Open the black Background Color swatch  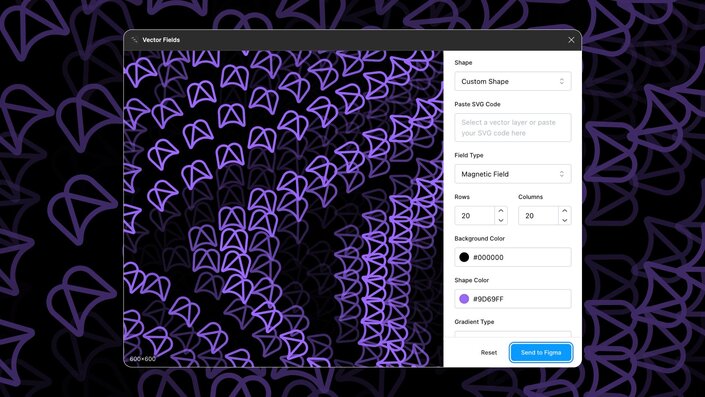click(464, 257)
